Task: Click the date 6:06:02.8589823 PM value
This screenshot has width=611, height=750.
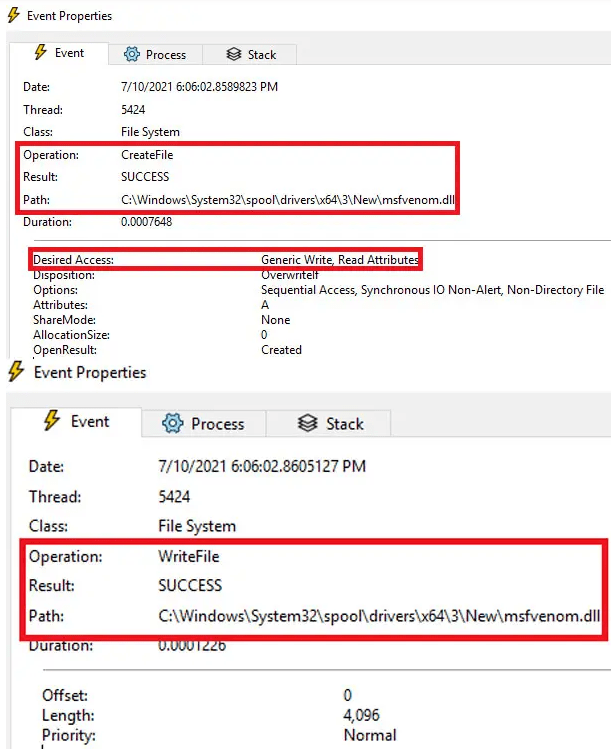Action: [x=199, y=87]
